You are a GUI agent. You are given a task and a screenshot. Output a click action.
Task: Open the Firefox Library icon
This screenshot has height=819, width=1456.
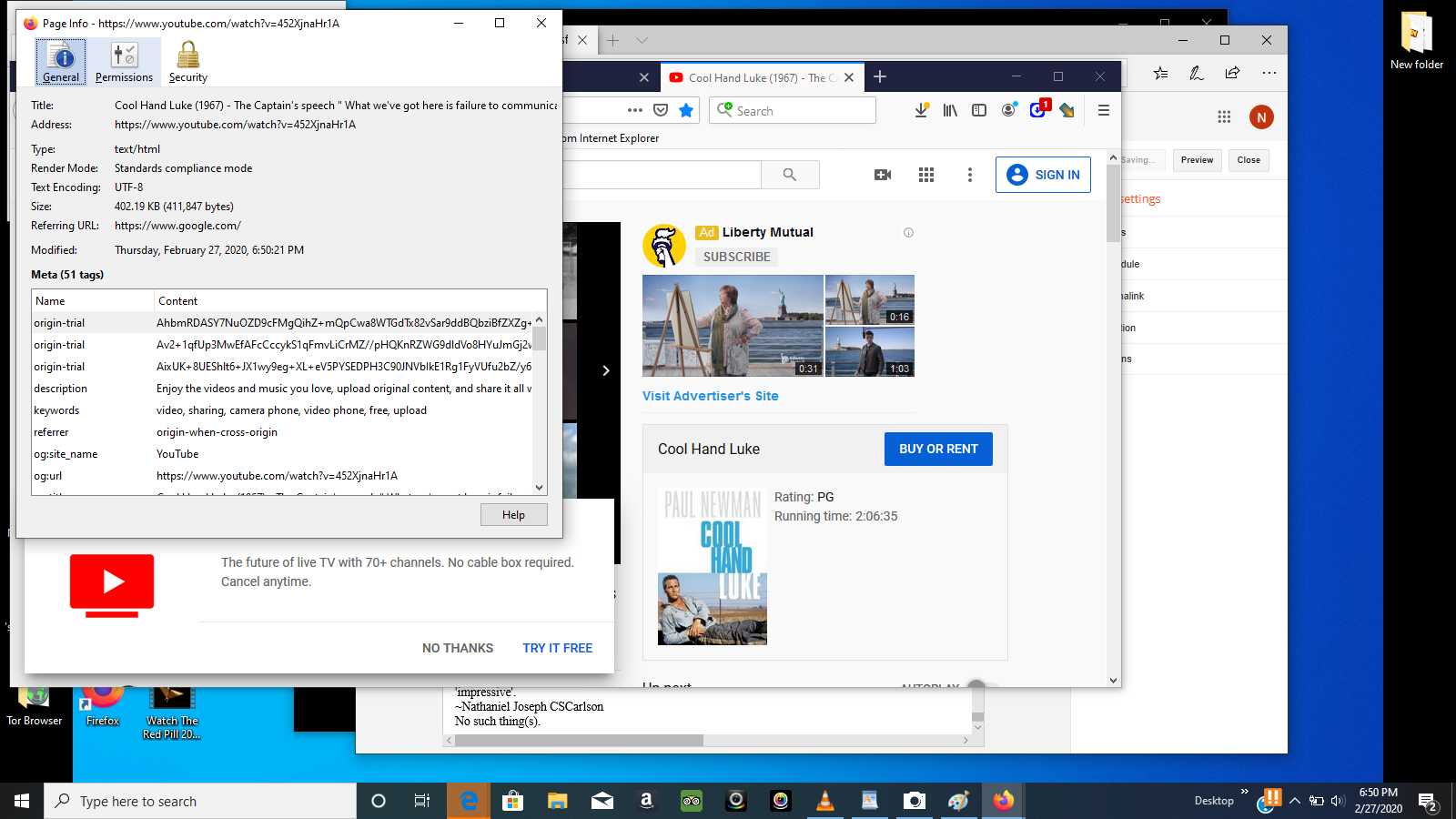(x=950, y=110)
